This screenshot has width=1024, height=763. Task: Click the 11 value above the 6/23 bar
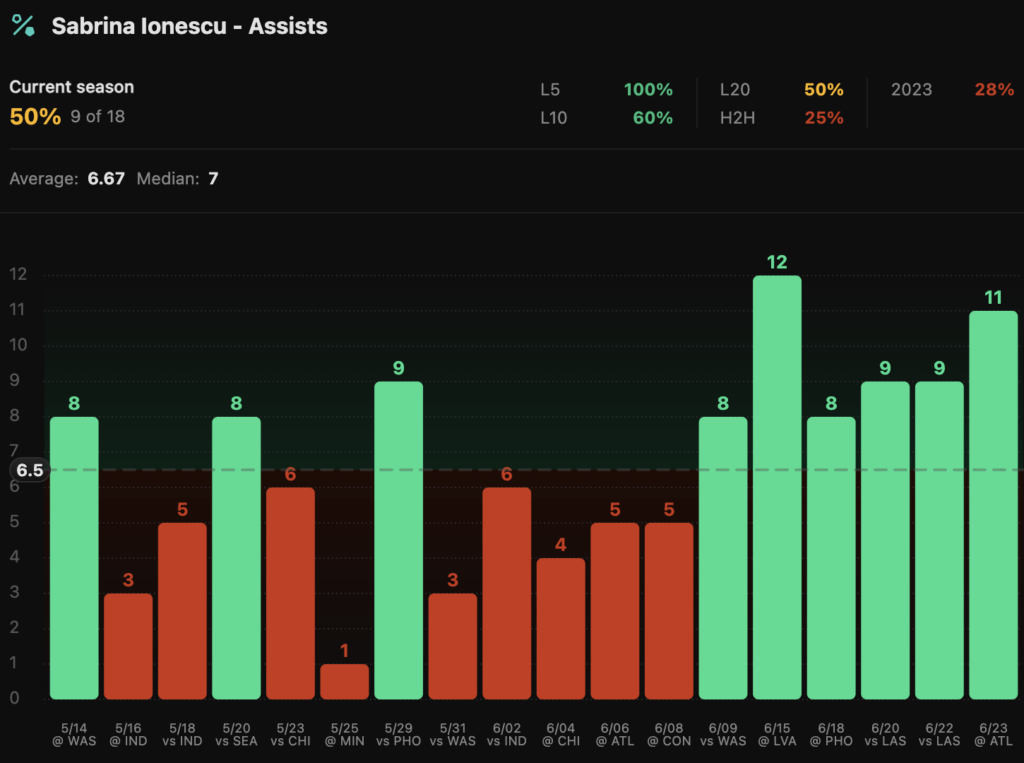point(993,298)
